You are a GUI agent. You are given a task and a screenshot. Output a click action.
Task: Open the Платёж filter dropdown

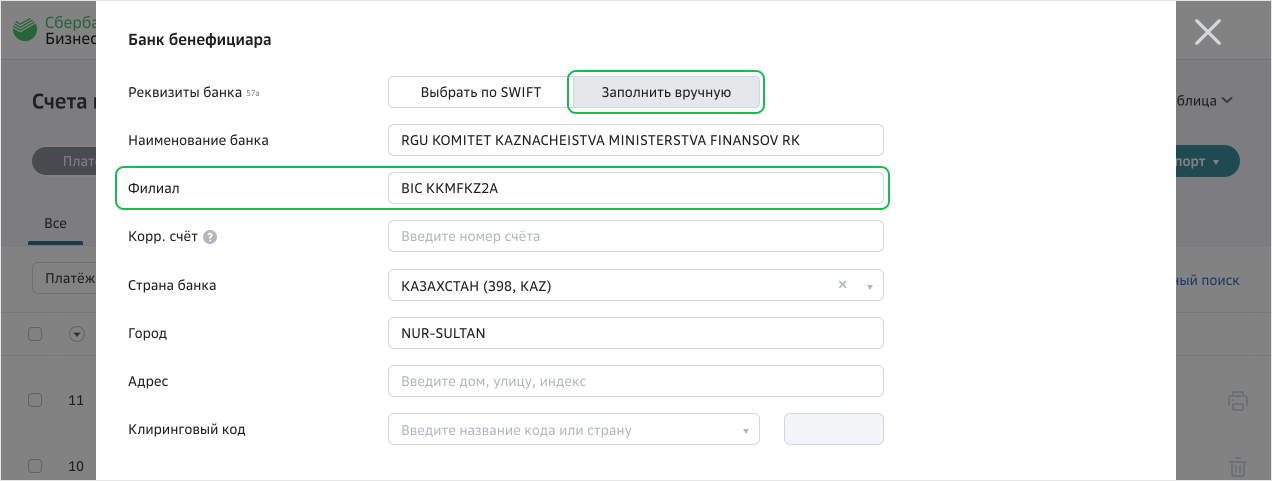pos(64,280)
